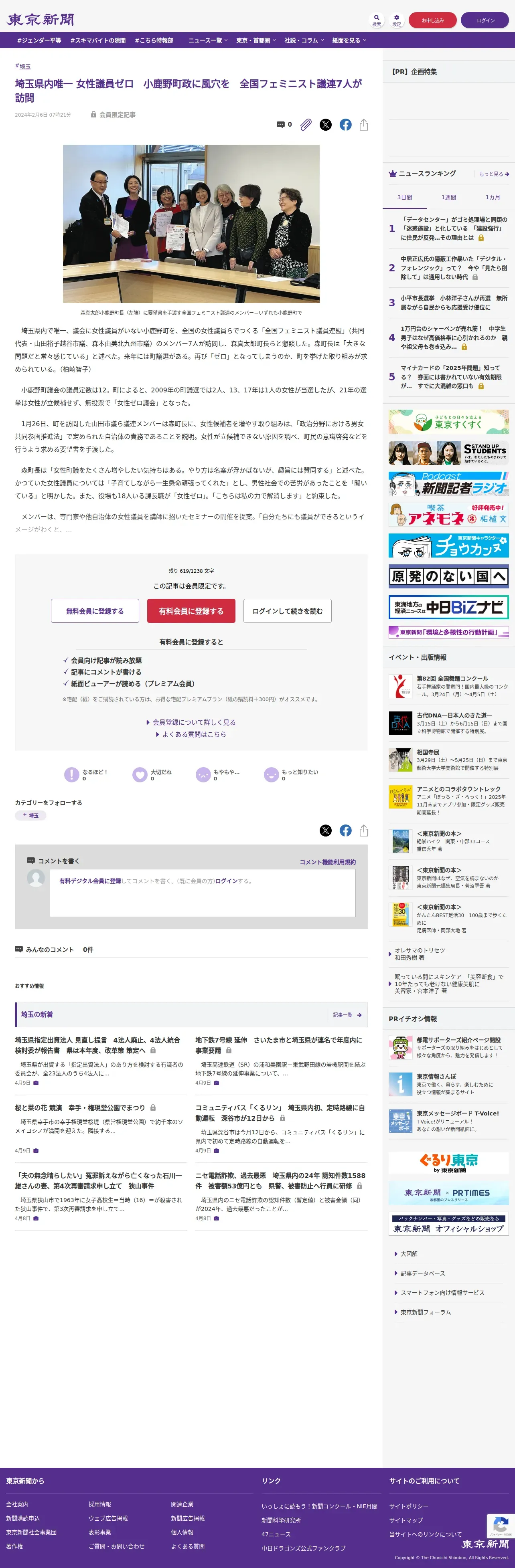Open the #こちら特報部 nav item
The image size is (515, 1568).
pyautogui.click(x=154, y=40)
